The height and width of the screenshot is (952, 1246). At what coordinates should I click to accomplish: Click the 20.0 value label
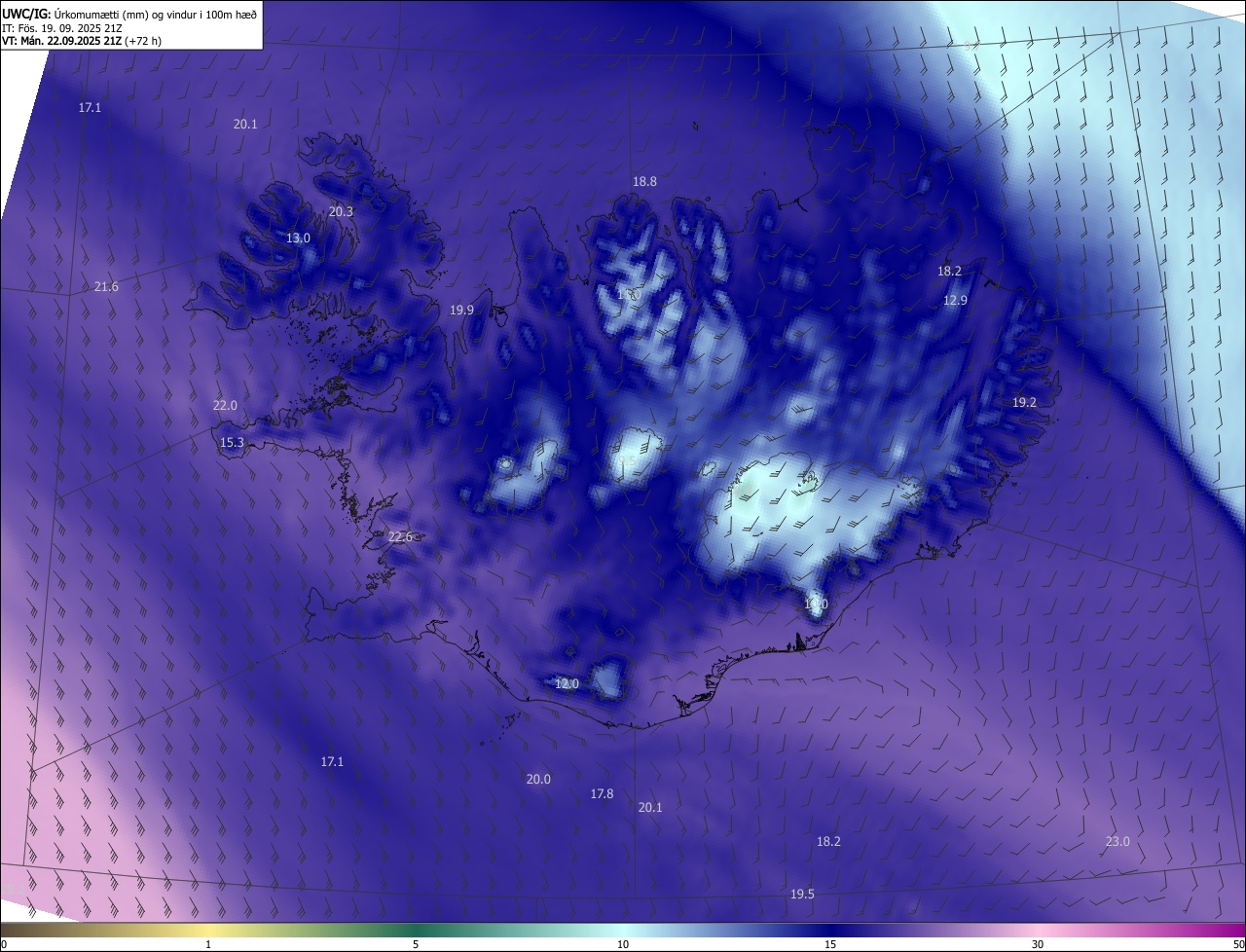tap(538, 779)
